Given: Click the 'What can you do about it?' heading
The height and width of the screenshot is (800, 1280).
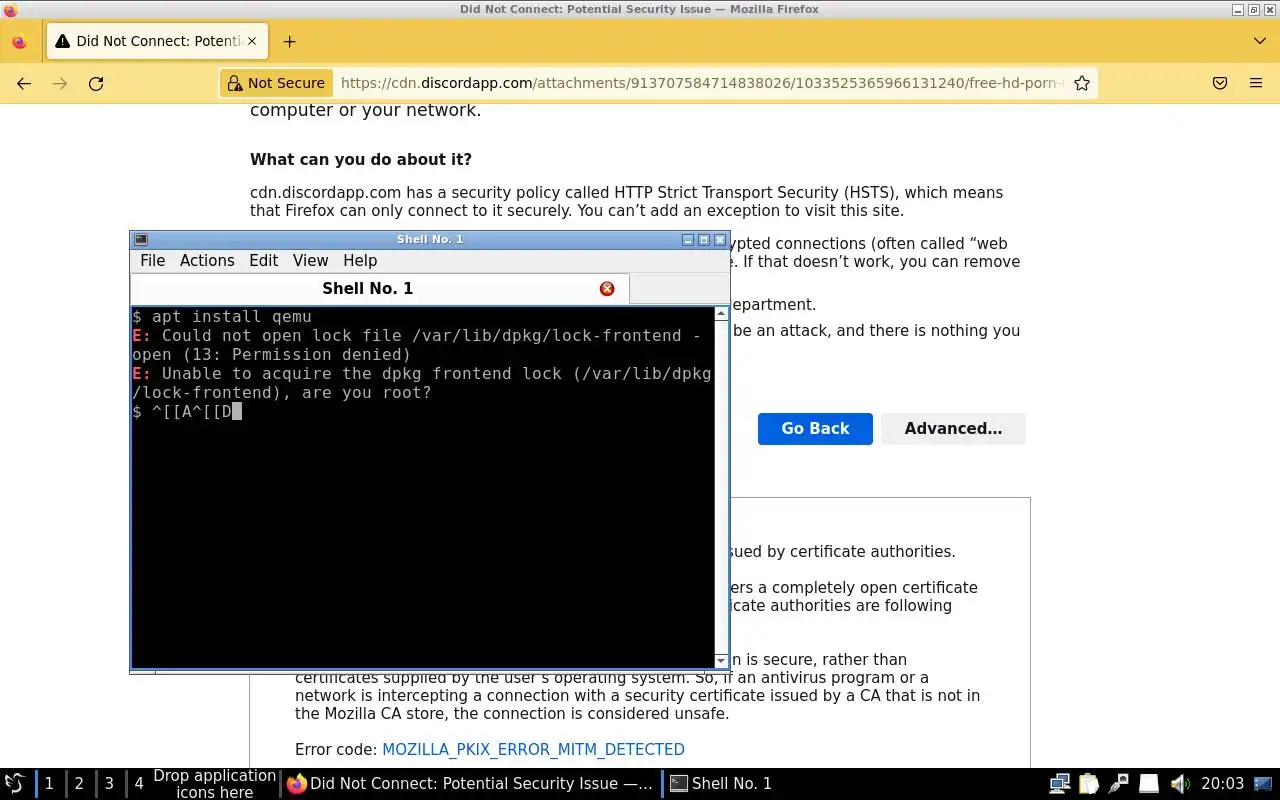Looking at the screenshot, I should 361,159.
